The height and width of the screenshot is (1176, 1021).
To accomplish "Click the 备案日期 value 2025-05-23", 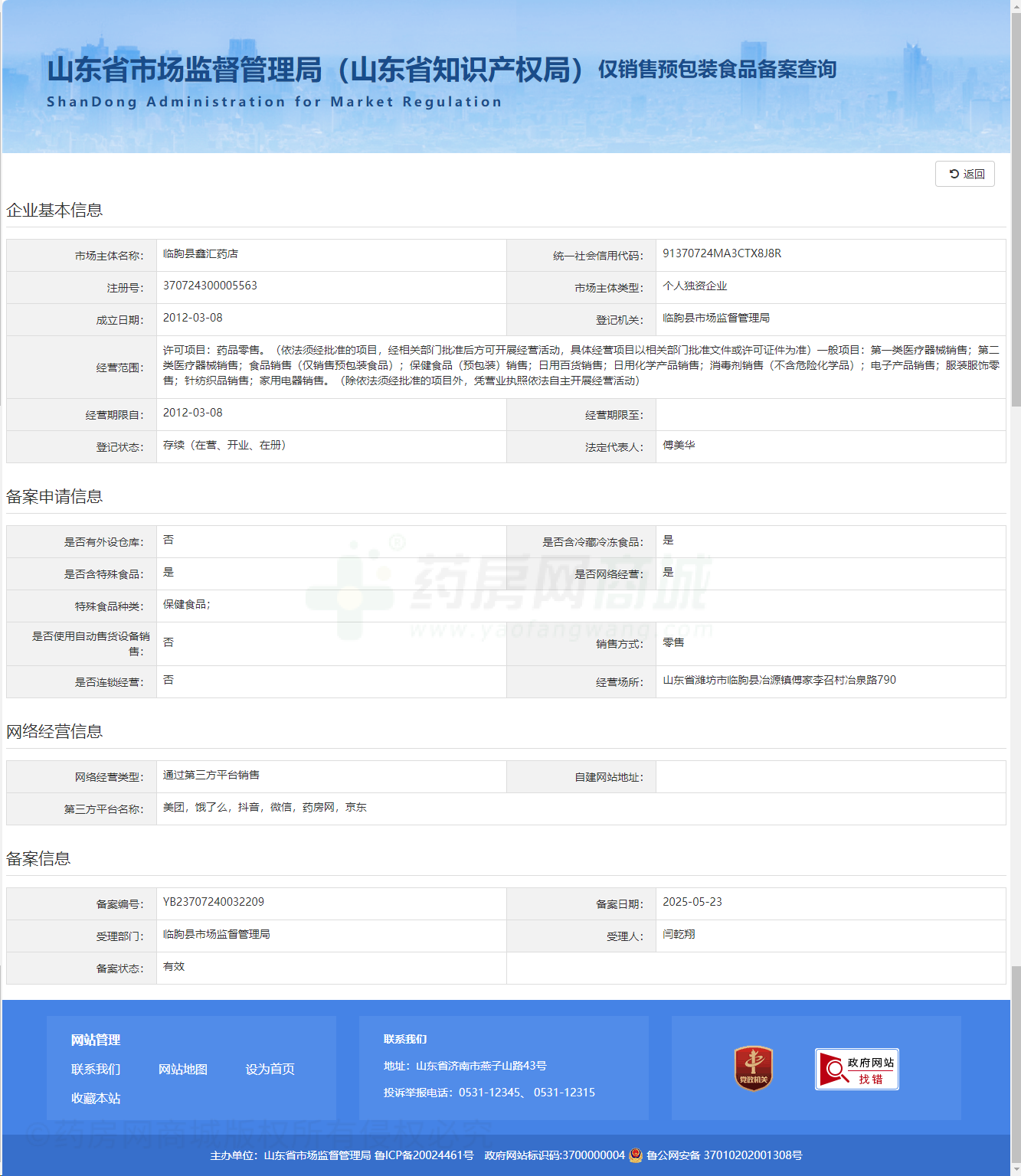I will pos(692,902).
